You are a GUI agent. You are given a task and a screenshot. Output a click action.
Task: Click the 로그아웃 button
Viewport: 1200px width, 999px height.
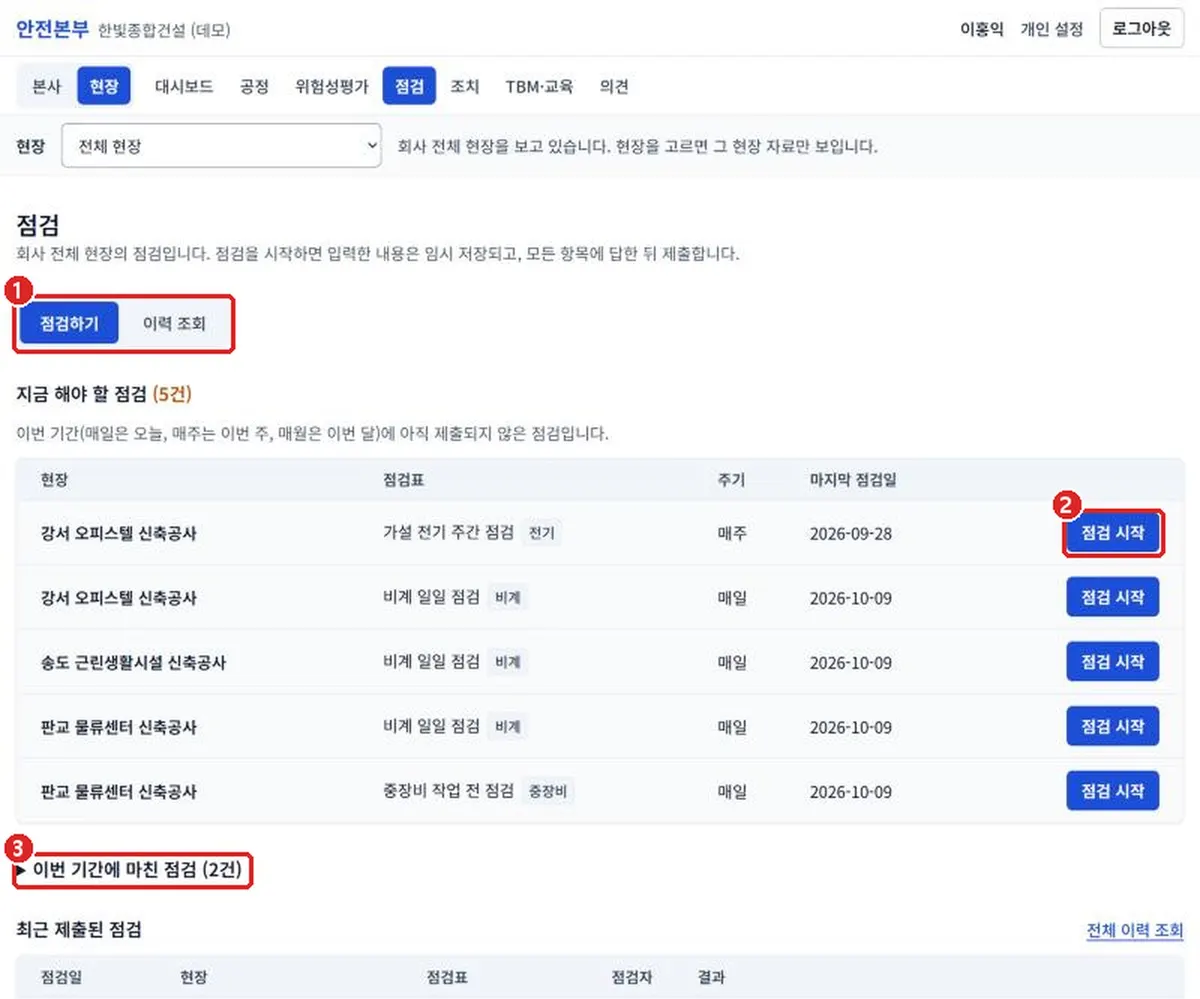coord(1141,29)
